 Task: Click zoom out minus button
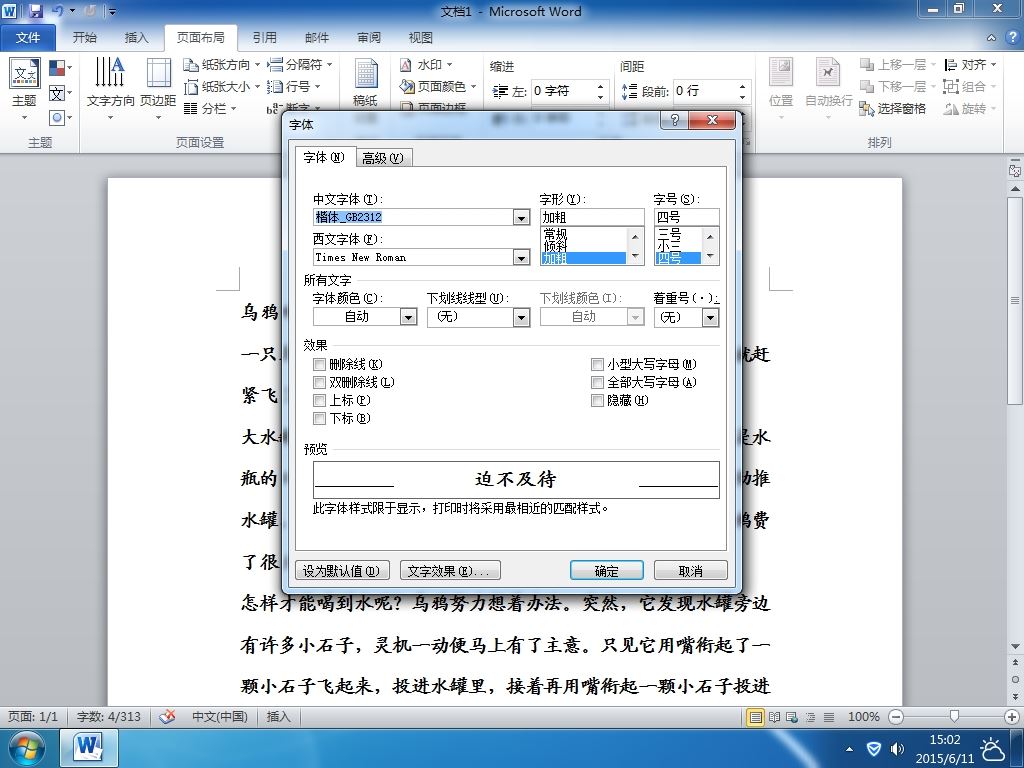pos(896,716)
